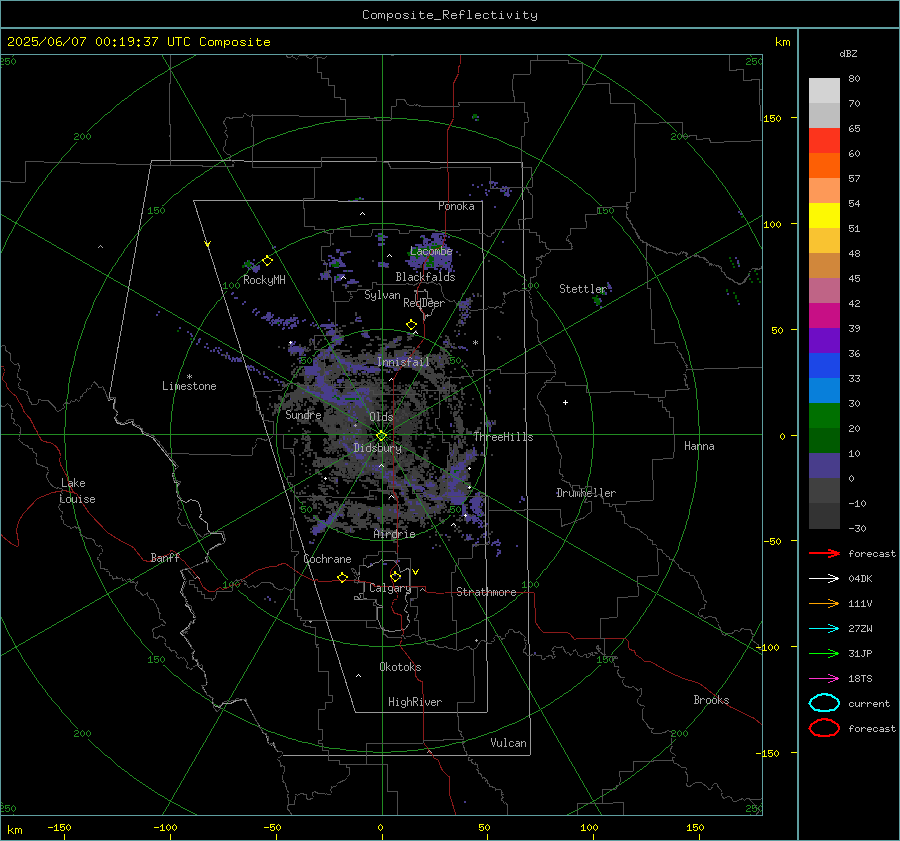
Task: Click the Composite_Reflectivity title
Action: point(449,15)
